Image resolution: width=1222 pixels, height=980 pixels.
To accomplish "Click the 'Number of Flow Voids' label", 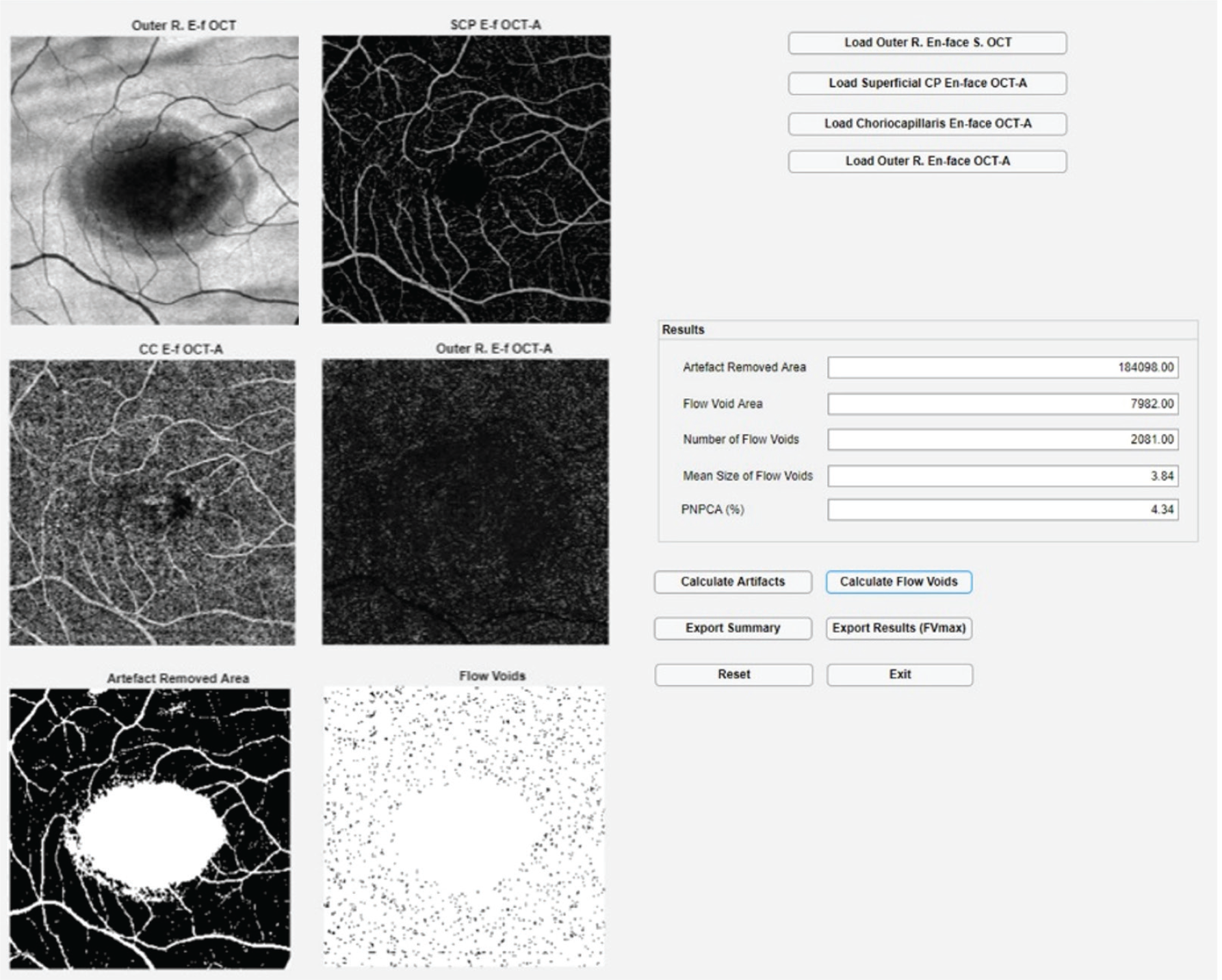I will click(x=740, y=439).
